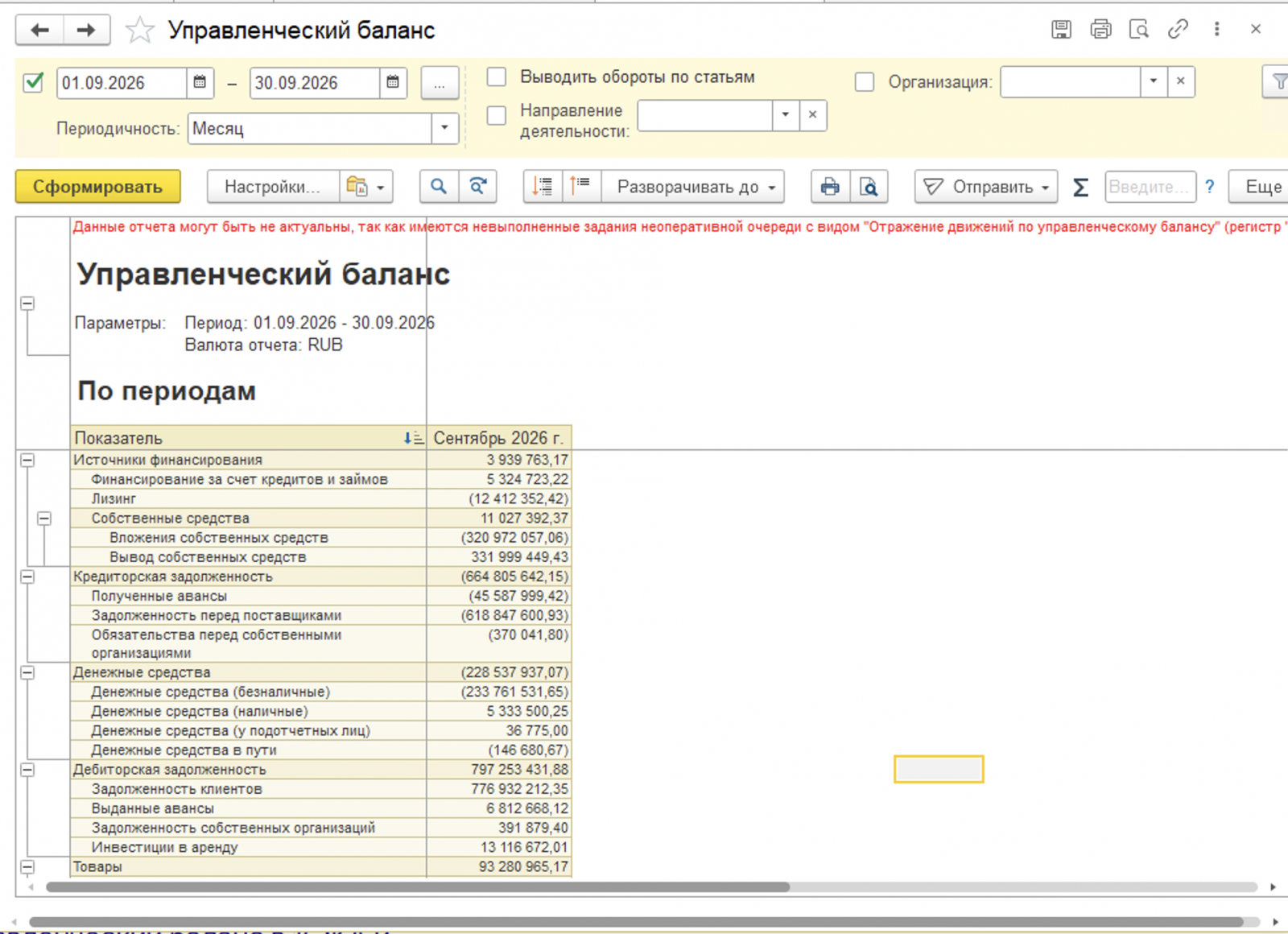Image resolution: width=1288 pixels, height=934 pixels.
Task: Click the report's horizontal scrollbar thumb
Action: [x=418, y=887]
